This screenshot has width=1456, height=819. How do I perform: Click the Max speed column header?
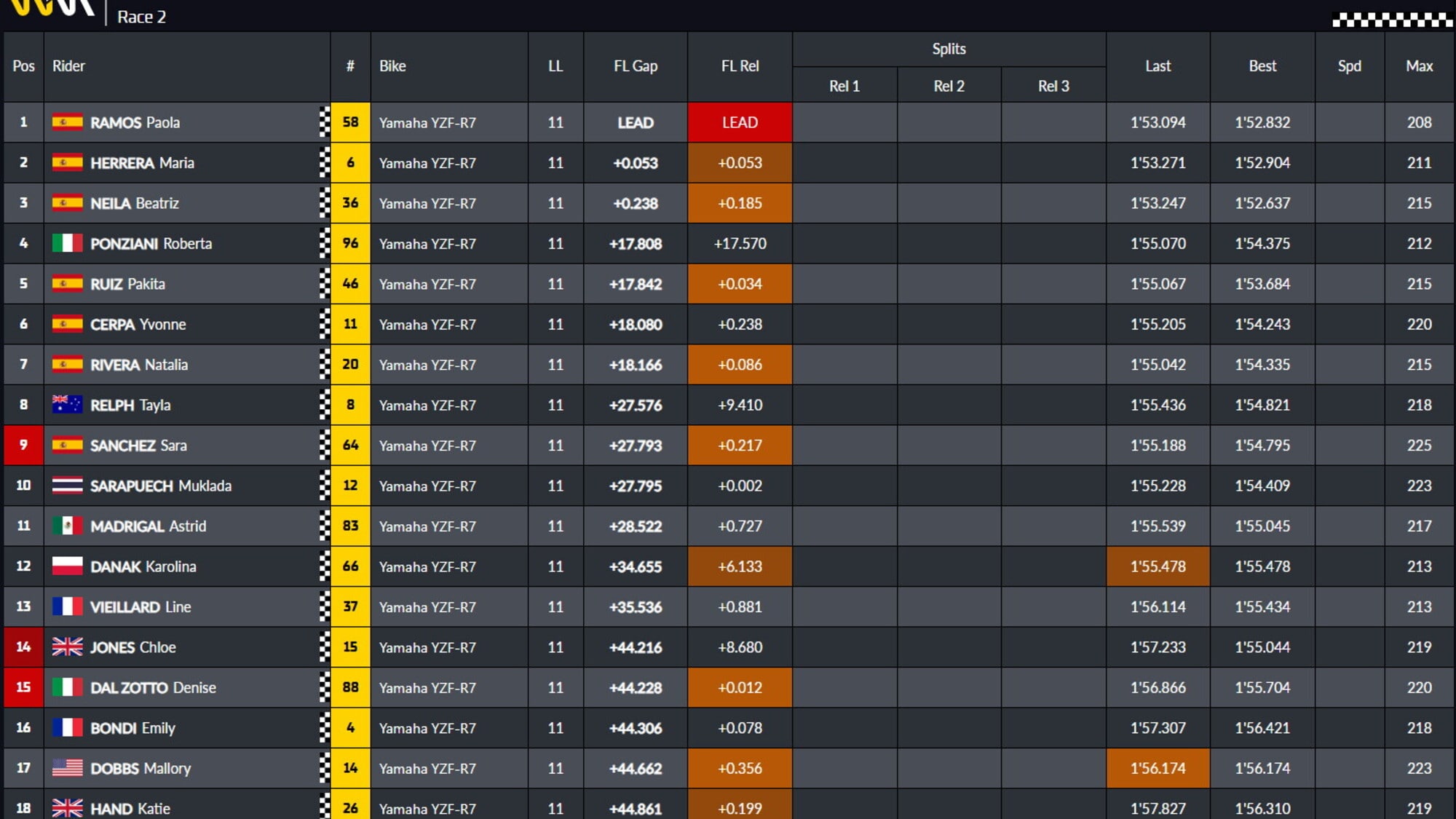tap(1419, 66)
